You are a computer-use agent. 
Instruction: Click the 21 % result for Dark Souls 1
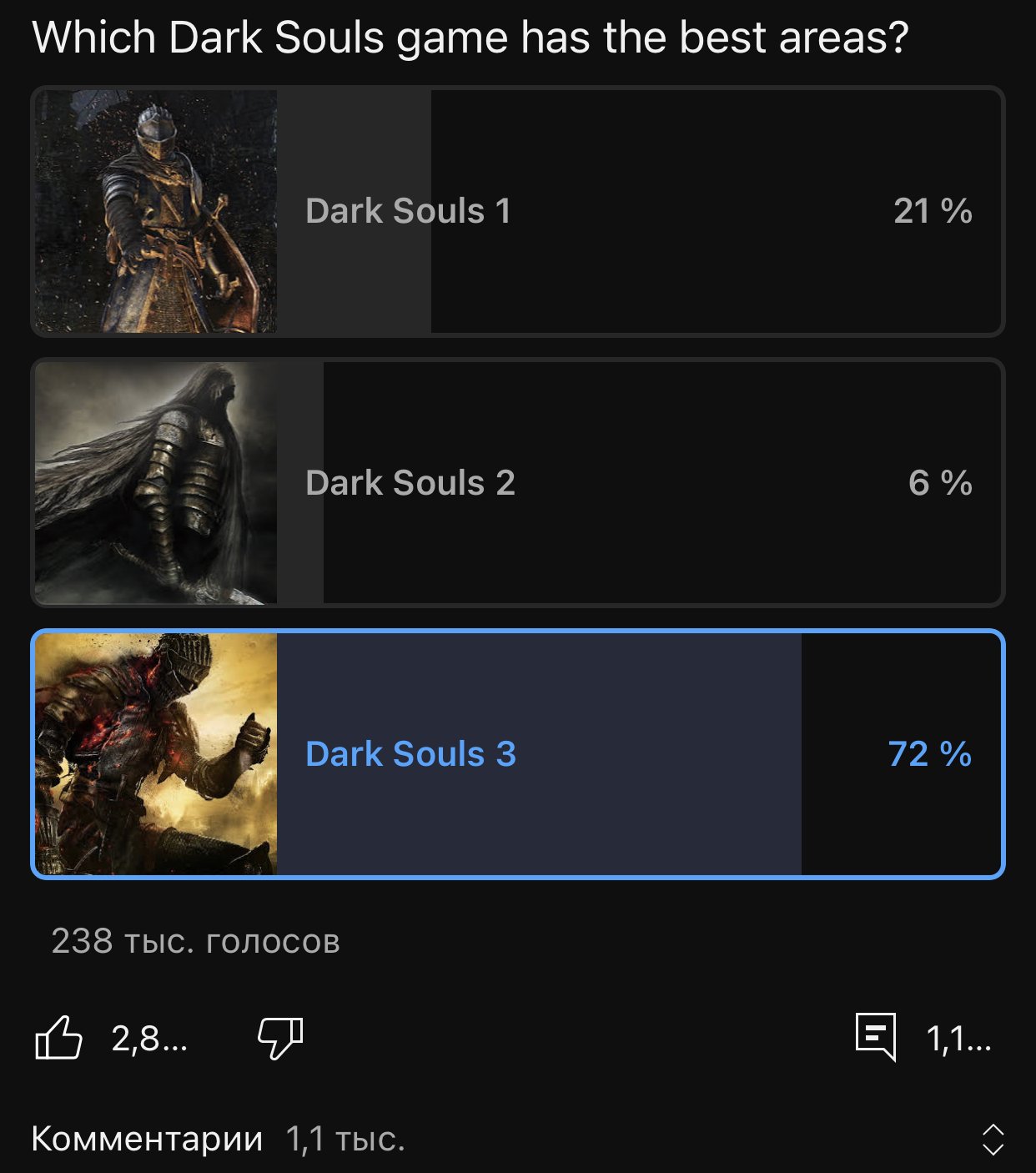pos(933,211)
